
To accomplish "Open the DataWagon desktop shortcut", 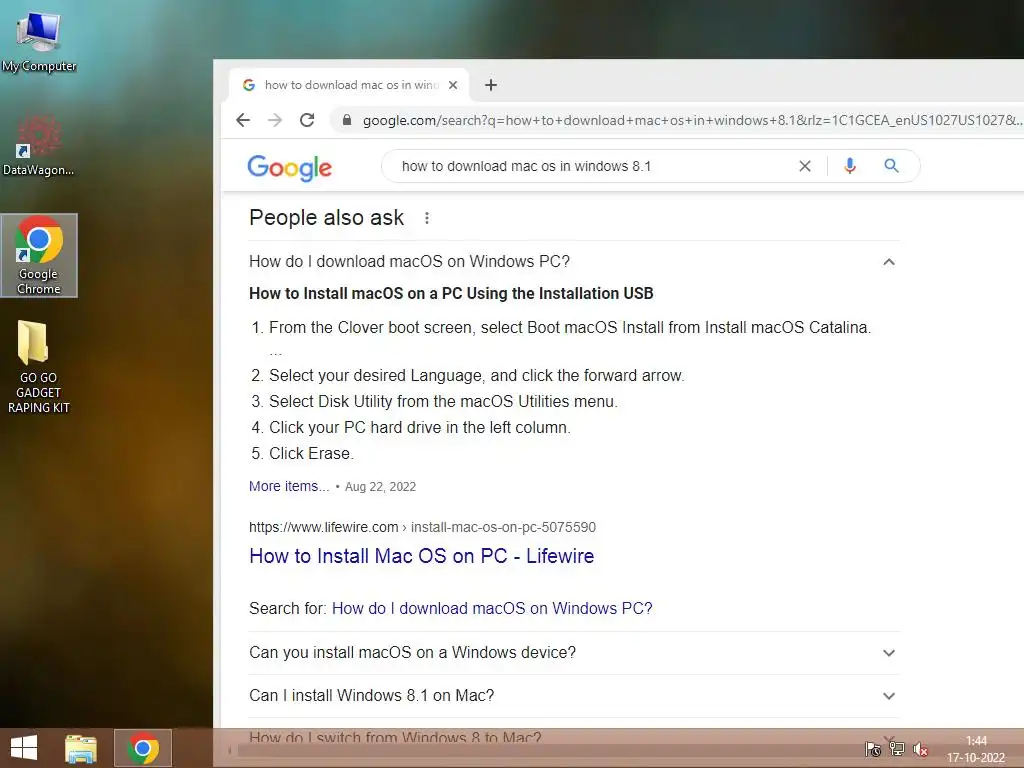I will click(39, 145).
